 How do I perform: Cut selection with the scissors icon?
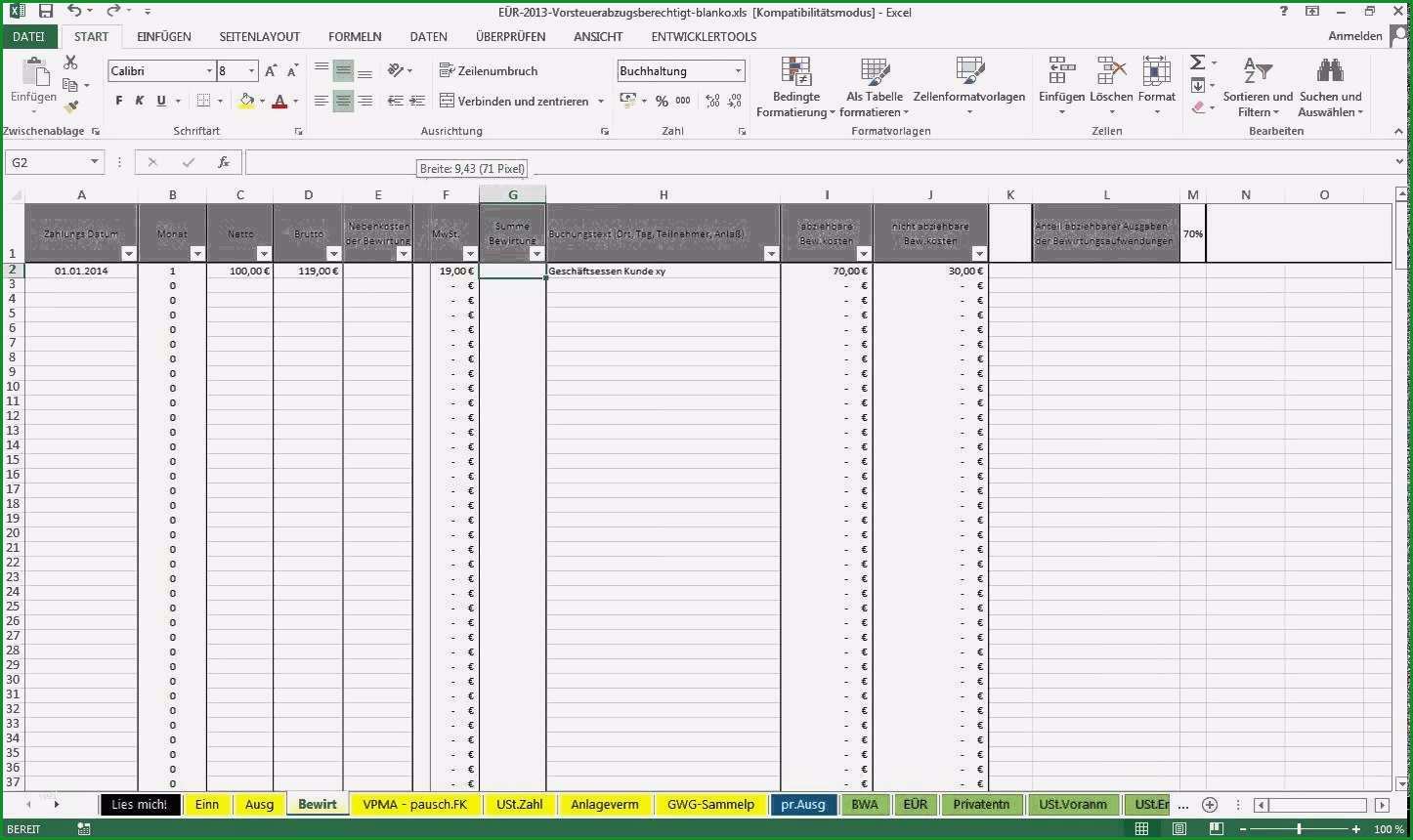pos(70,63)
